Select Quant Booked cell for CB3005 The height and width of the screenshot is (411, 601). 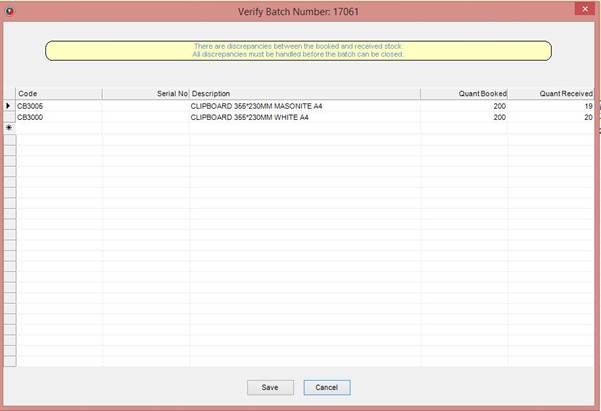click(463, 105)
